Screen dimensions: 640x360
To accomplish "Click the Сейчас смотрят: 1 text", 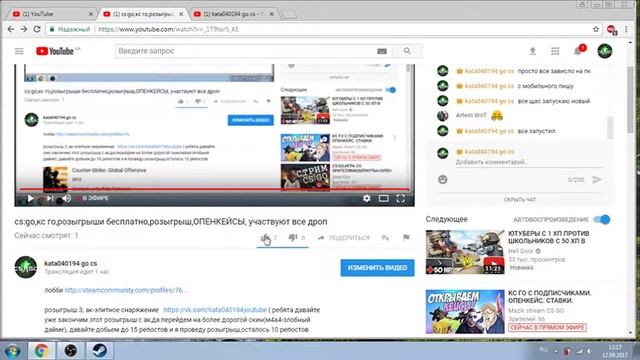I will click(x=46, y=236).
